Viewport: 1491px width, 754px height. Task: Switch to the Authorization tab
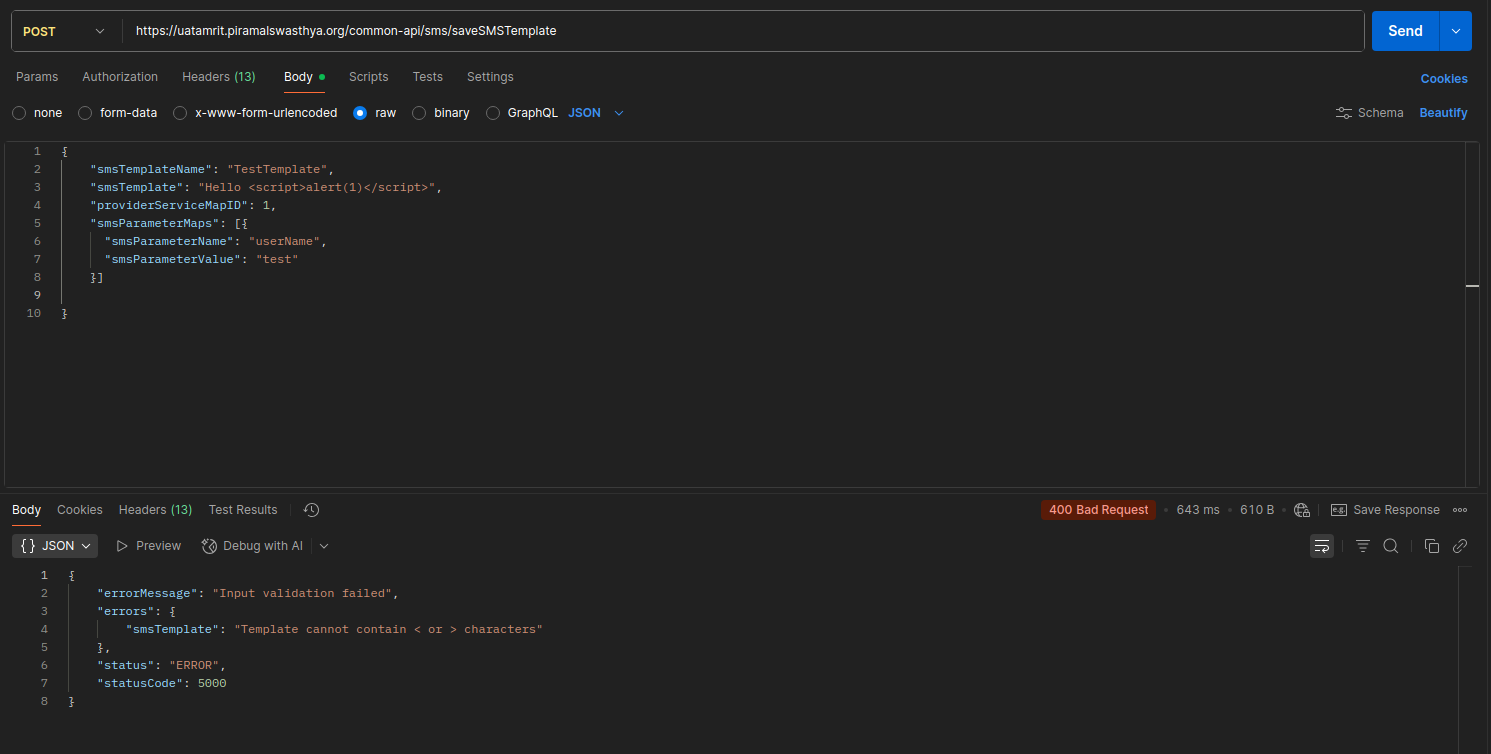pyautogui.click(x=120, y=77)
